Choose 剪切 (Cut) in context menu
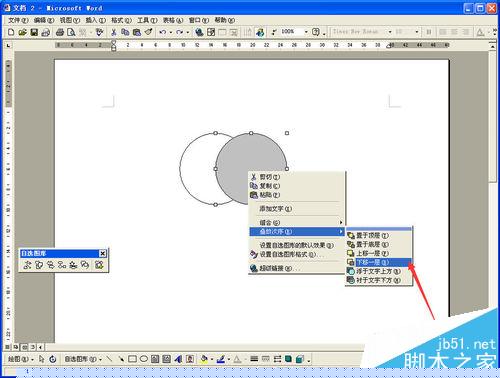This screenshot has height=378, width=500. point(297,177)
